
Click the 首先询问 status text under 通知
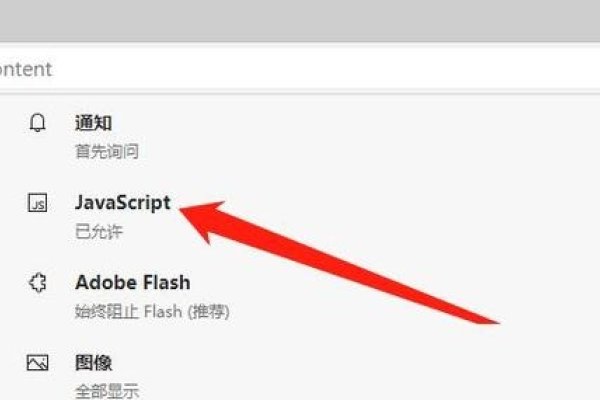click(x=107, y=151)
